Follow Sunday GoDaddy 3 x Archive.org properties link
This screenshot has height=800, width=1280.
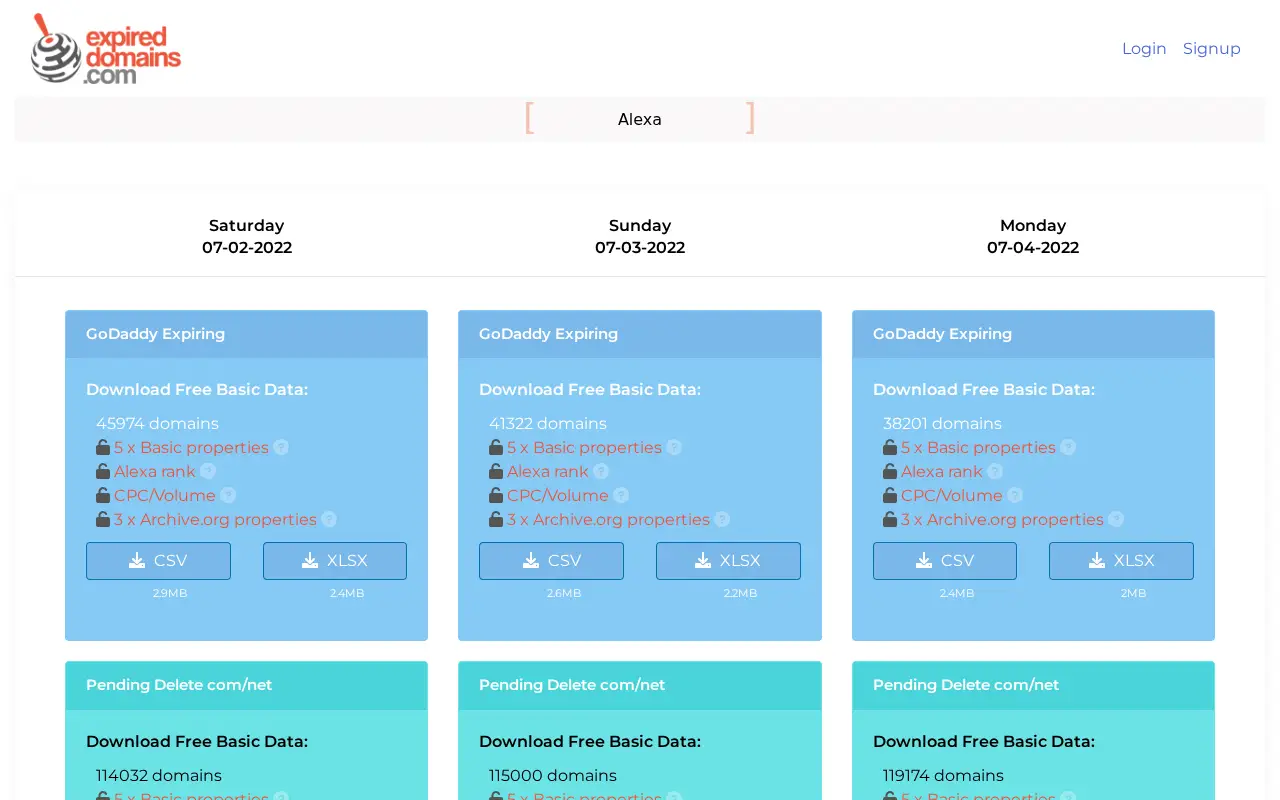tap(608, 519)
